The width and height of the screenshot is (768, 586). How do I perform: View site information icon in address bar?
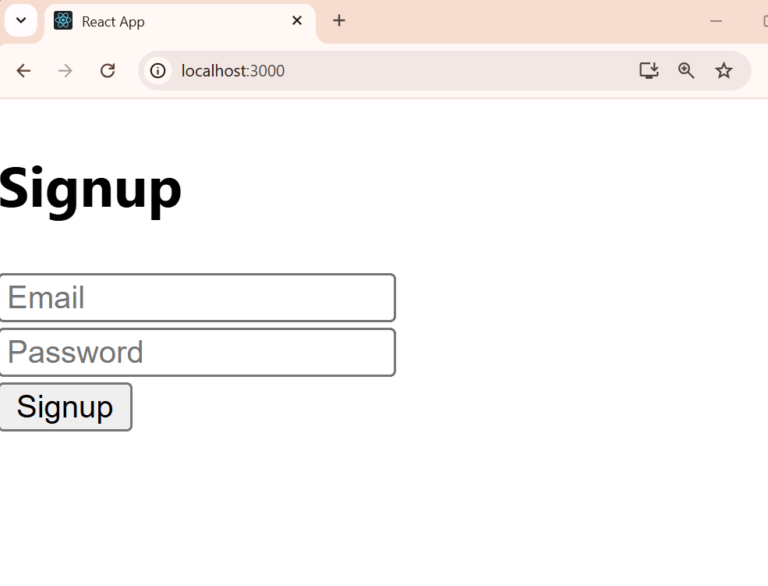pyautogui.click(x=158, y=71)
